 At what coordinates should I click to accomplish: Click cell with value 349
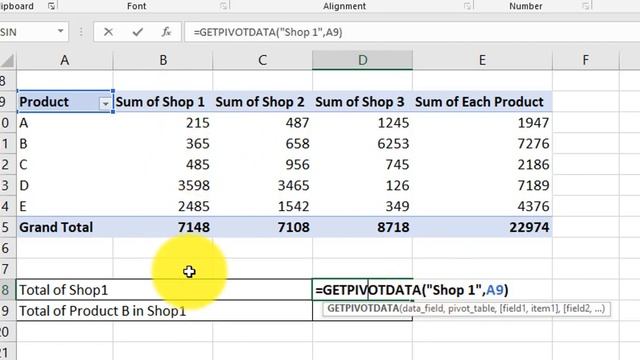362,206
